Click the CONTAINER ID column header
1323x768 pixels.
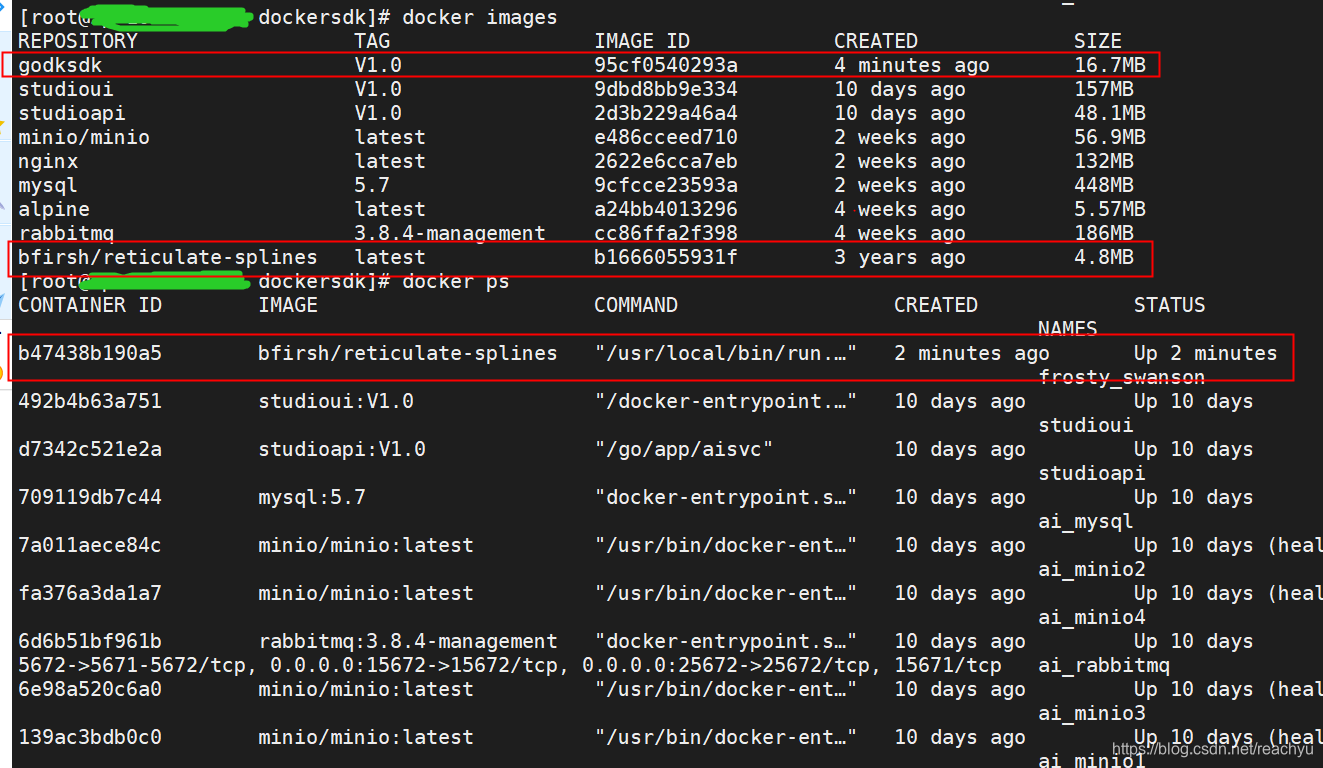tap(90, 305)
